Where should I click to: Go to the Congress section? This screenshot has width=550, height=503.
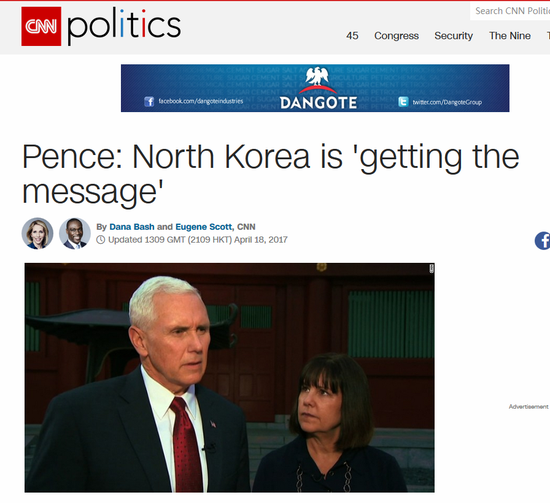coord(396,36)
